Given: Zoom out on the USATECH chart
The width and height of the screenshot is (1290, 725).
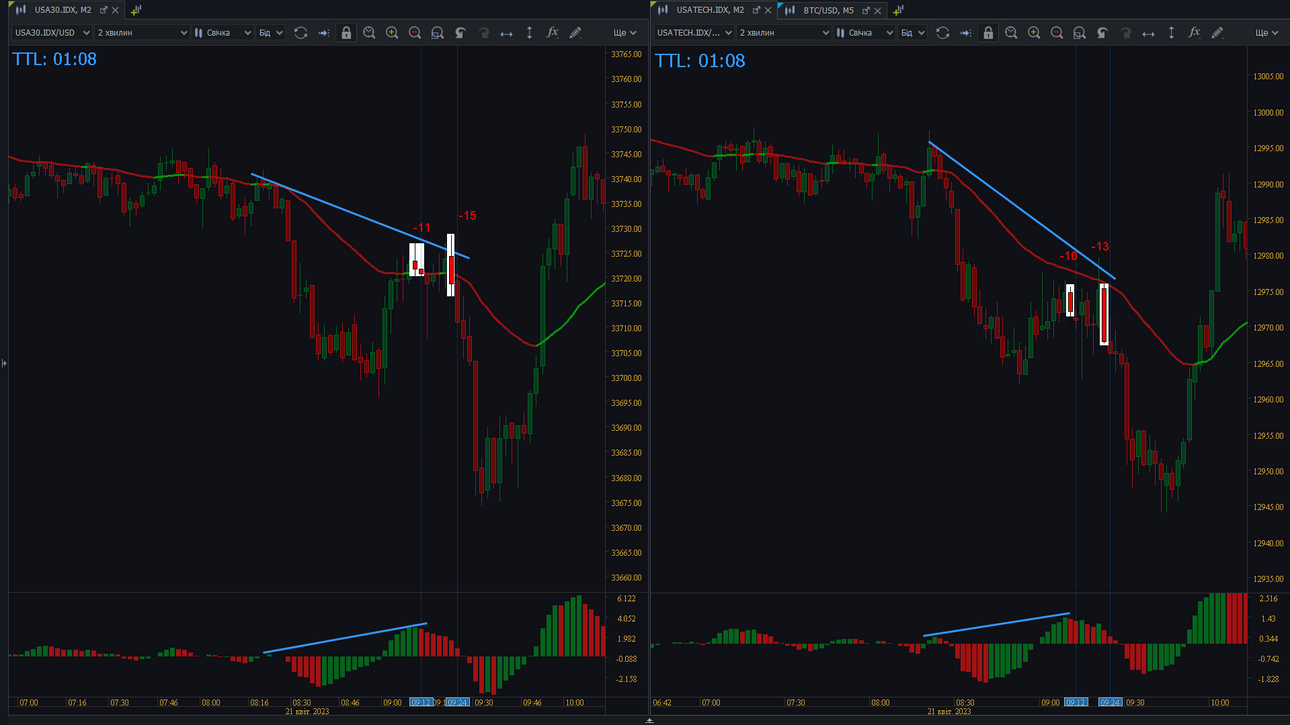Looking at the screenshot, I should point(1057,33).
